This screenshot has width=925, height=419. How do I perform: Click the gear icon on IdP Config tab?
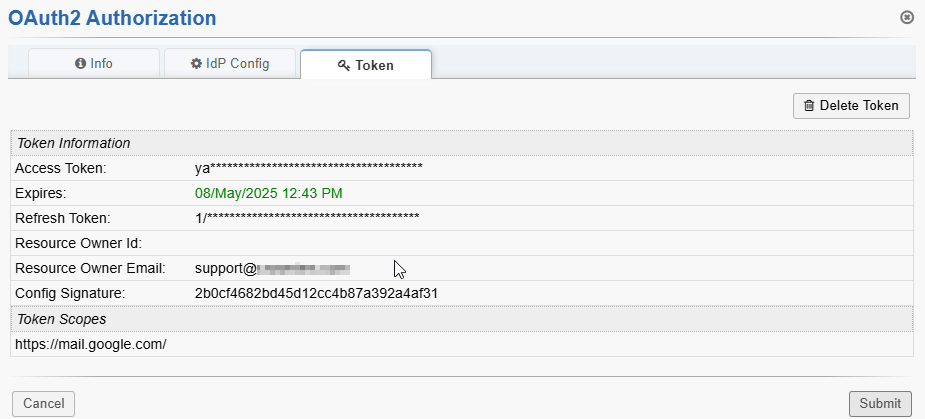(x=197, y=63)
